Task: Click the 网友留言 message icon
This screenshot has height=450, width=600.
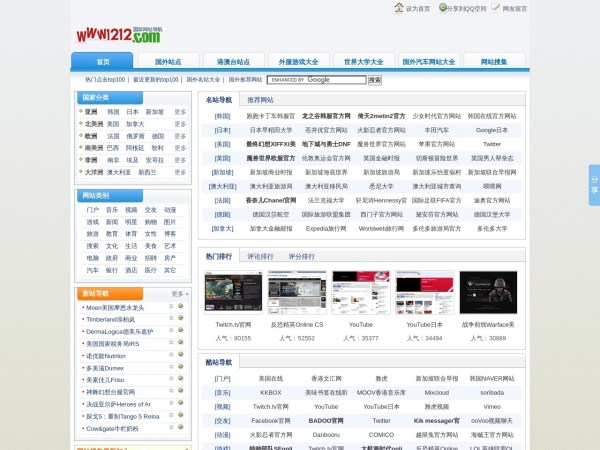Action: click(x=509, y=8)
